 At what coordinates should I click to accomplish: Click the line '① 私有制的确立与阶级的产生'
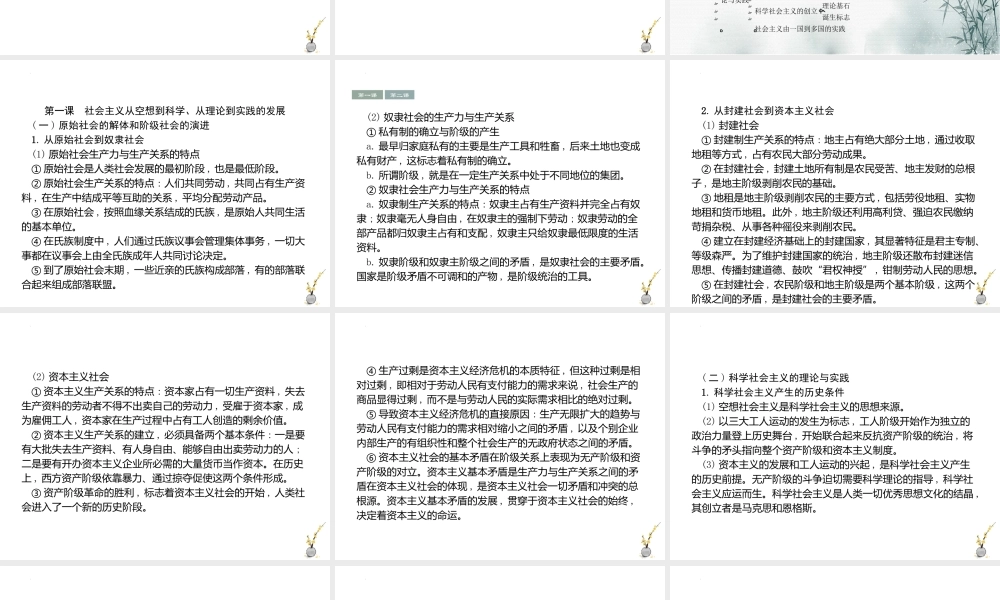(x=432, y=132)
